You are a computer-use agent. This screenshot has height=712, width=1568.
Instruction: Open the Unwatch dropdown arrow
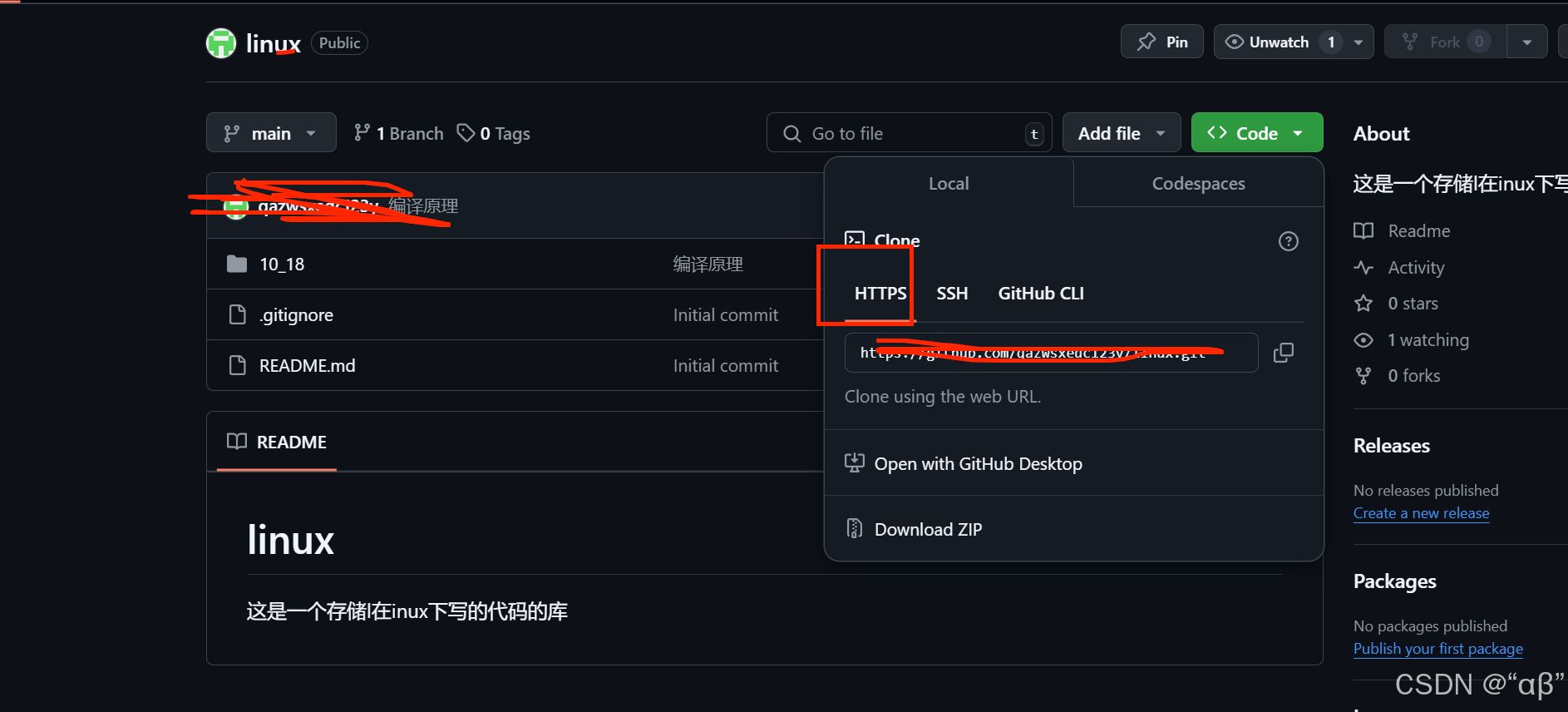point(1358,42)
